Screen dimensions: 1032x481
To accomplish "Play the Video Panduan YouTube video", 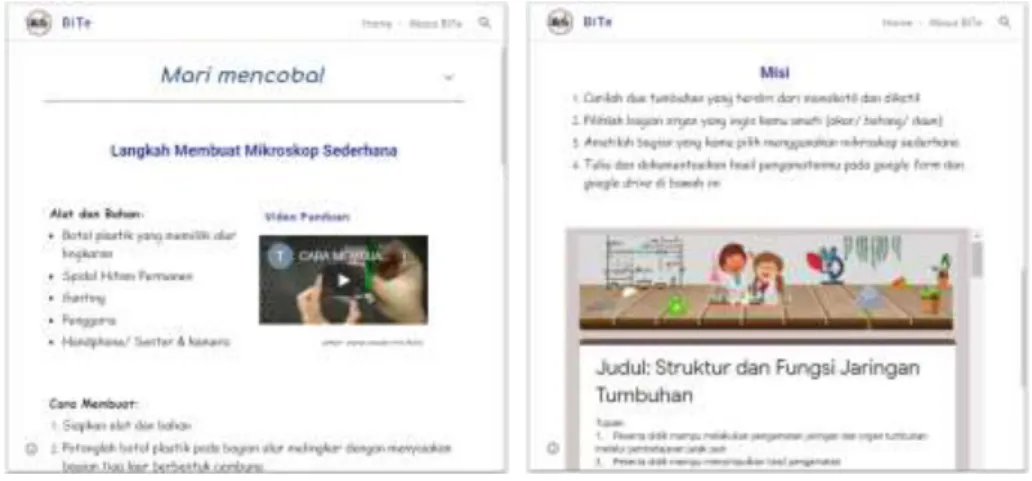I will 344,280.
